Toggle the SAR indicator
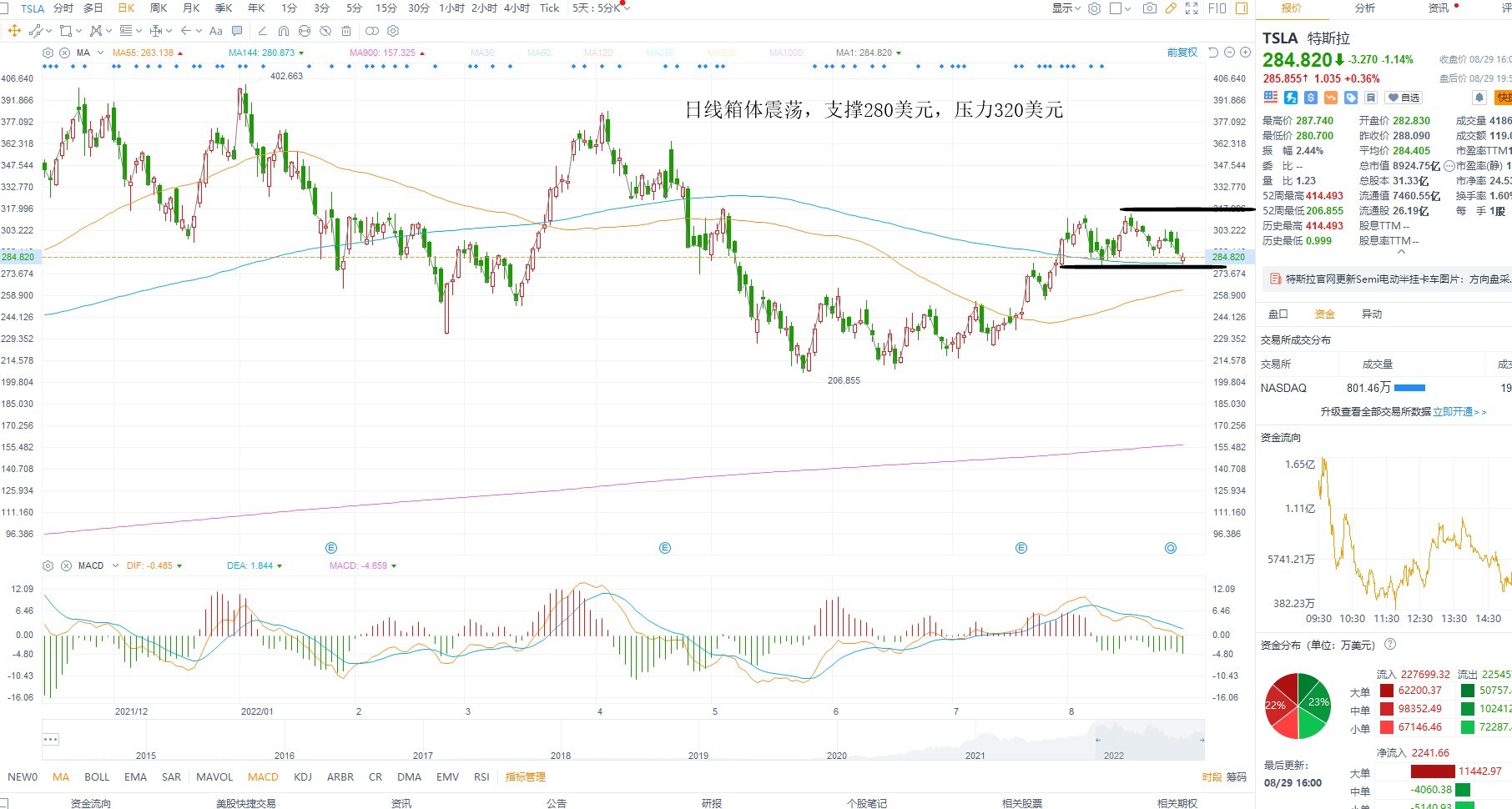This screenshot has width=1512, height=809. coord(171,776)
